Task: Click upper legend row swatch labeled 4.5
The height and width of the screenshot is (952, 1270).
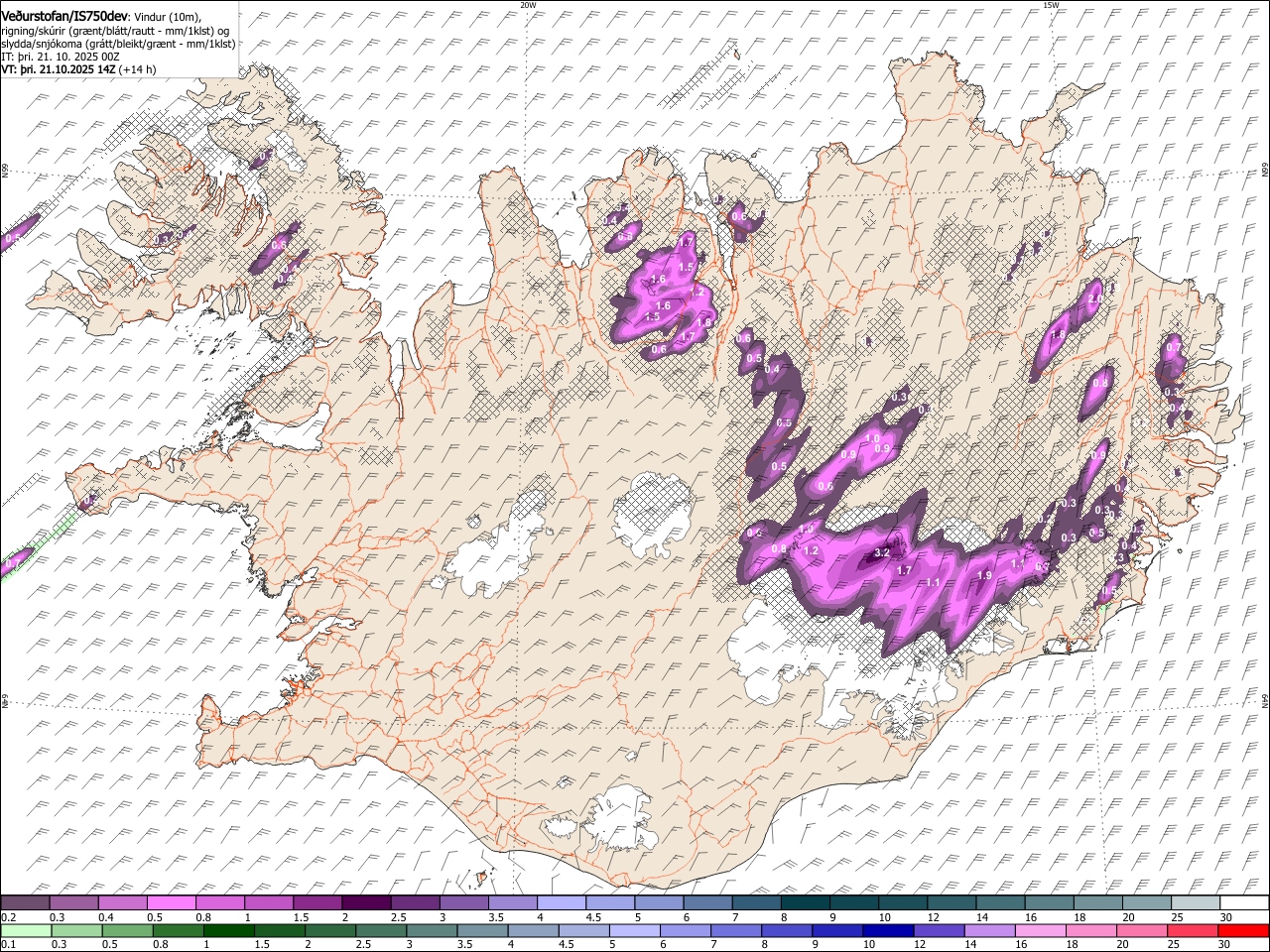Action: 609,903
